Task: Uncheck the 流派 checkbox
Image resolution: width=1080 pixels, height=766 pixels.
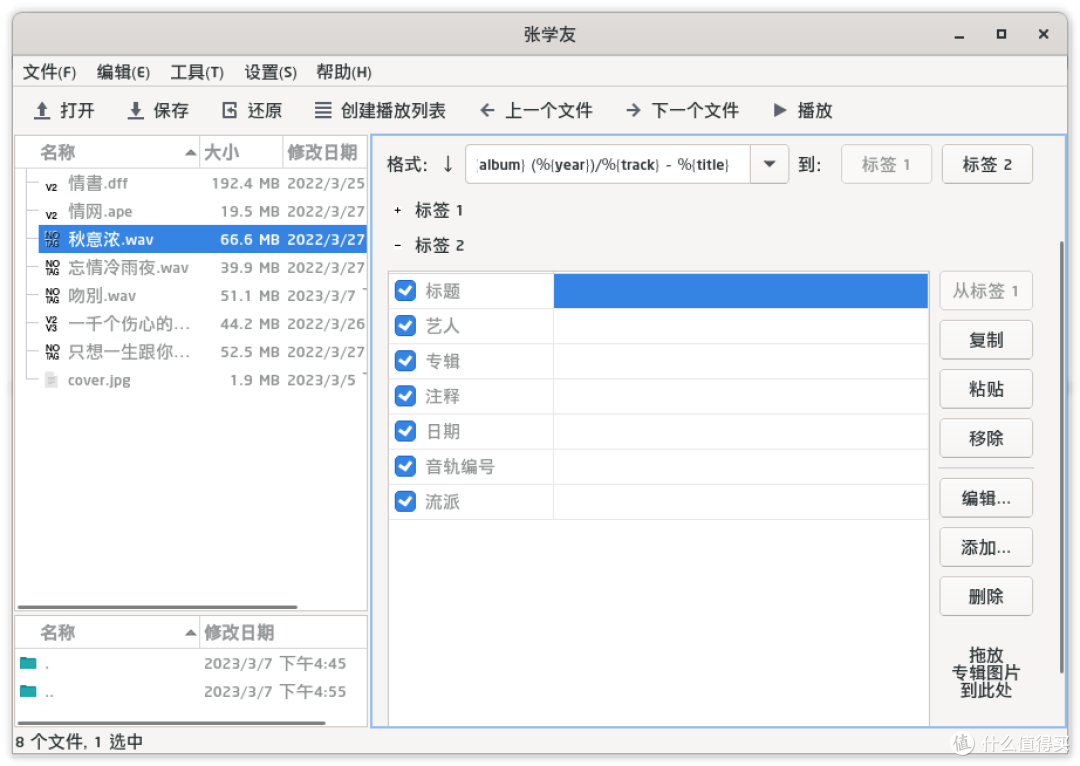Action: (405, 501)
